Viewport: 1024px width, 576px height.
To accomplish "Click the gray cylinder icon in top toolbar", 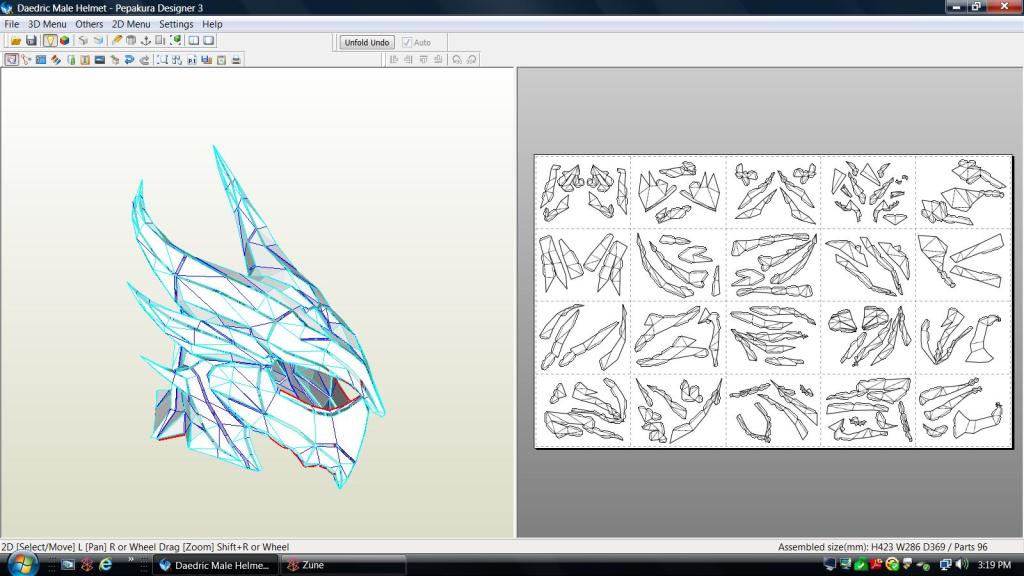I will coord(131,40).
